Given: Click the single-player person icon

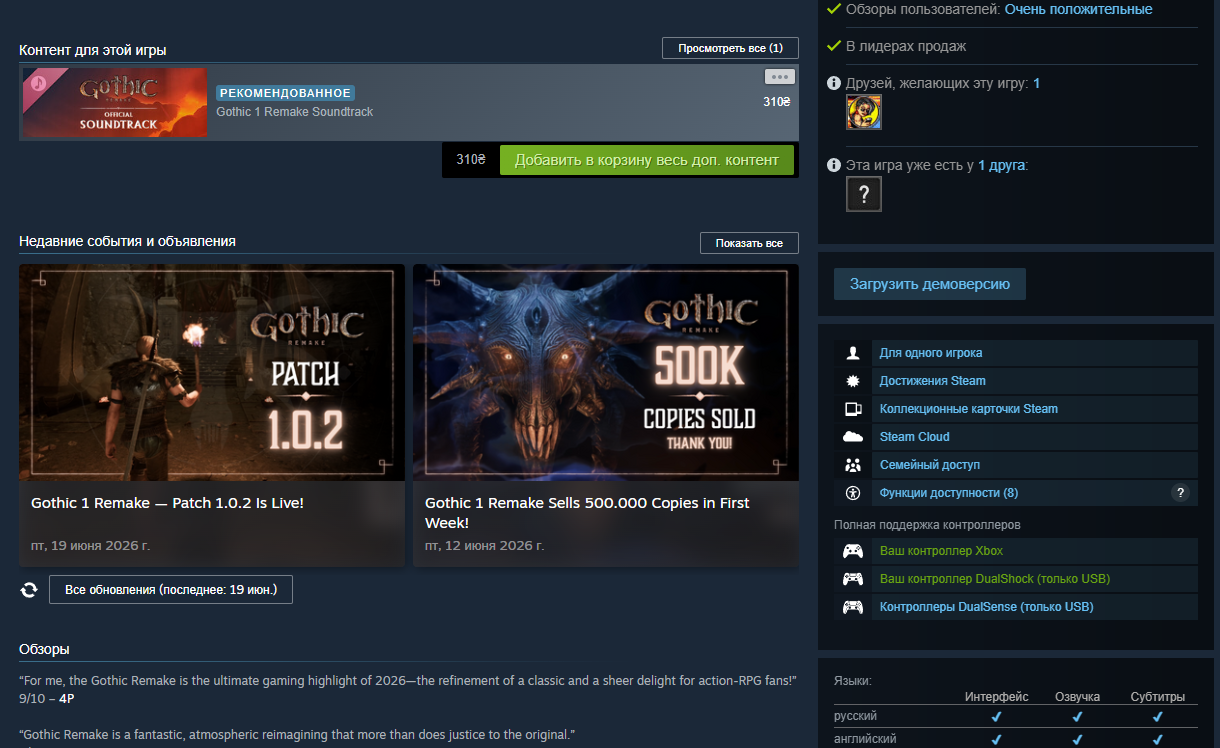Looking at the screenshot, I should tap(853, 353).
